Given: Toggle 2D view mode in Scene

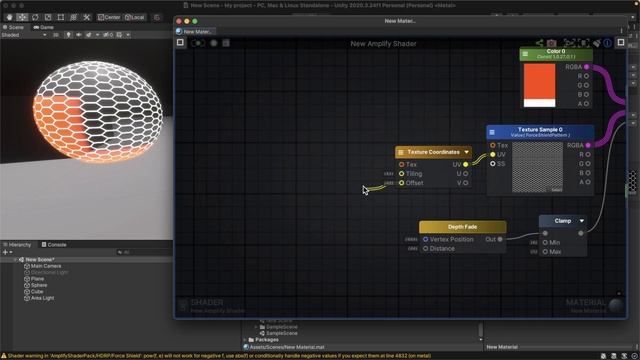Looking at the screenshot, I should click(x=56, y=35).
